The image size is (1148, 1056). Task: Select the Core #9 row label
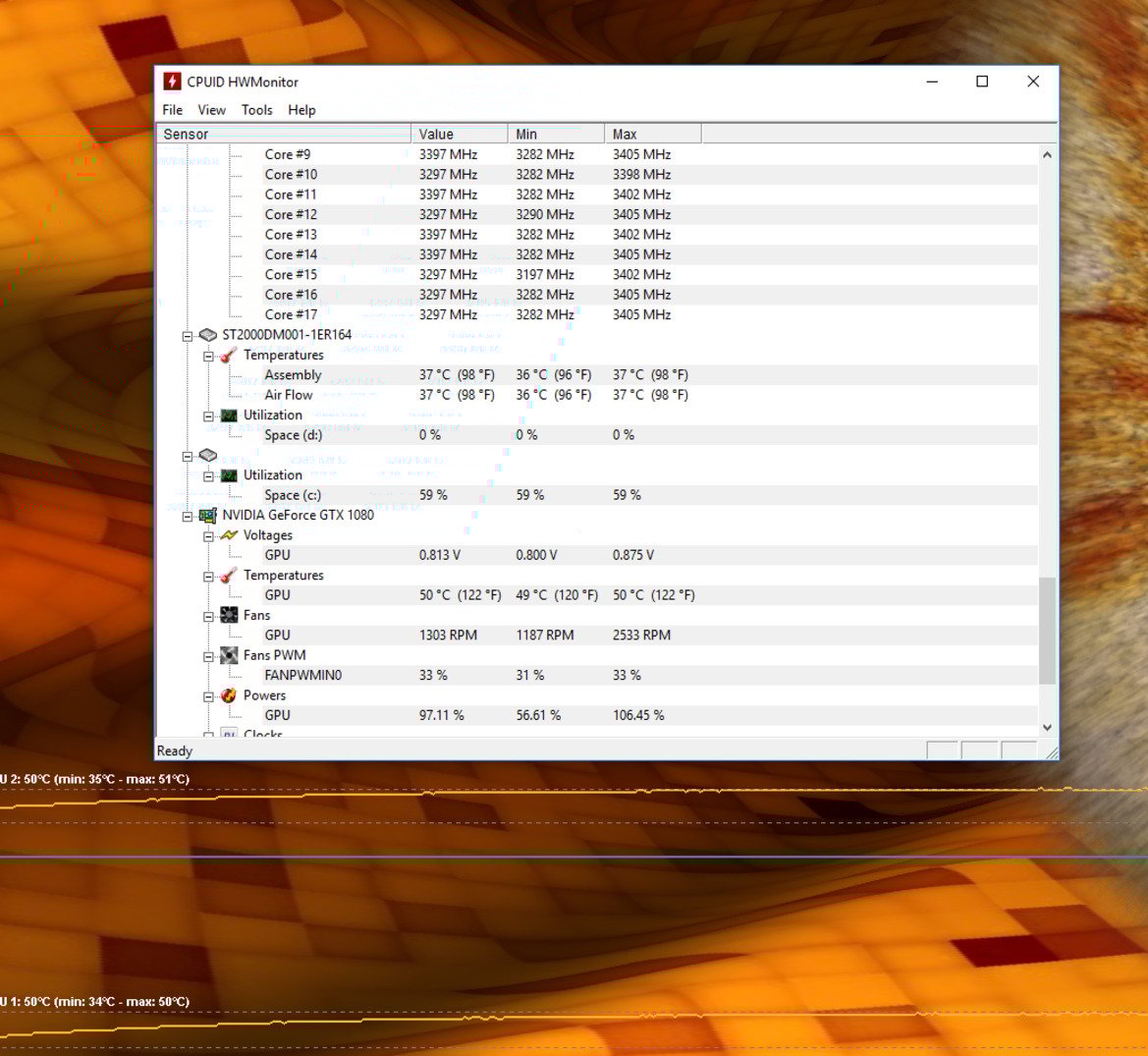pyautogui.click(x=288, y=154)
